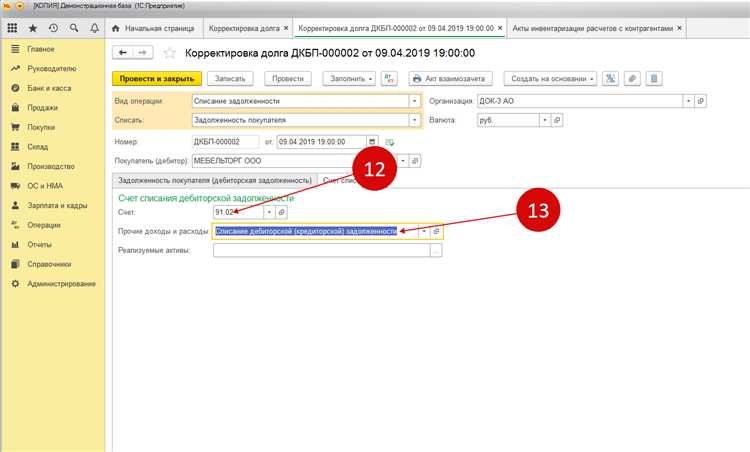
Task: Open Справочники section in sidebar
Action: click(49, 264)
